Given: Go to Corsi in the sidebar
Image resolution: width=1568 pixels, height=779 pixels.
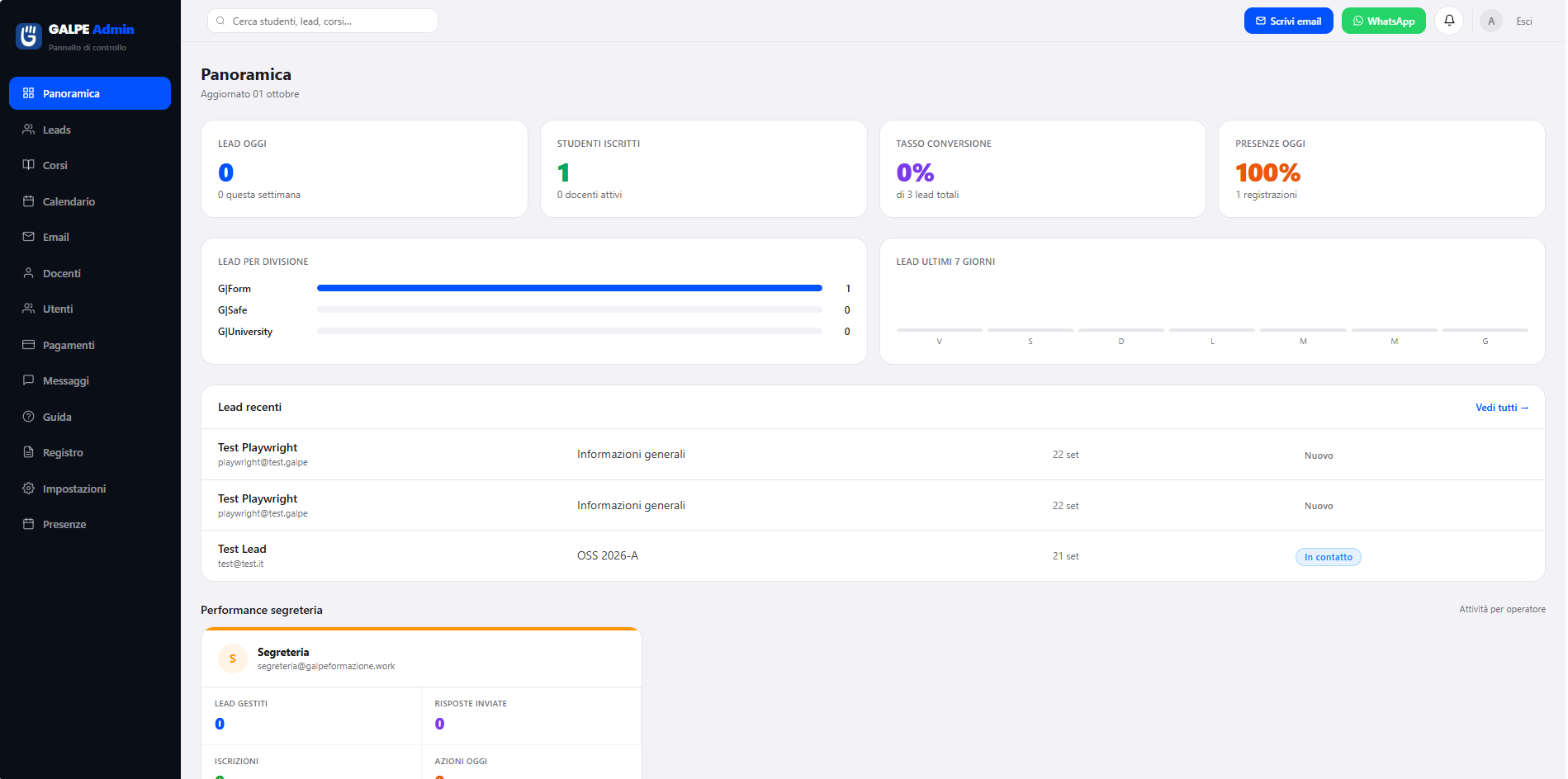Looking at the screenshot, I should click(x=90, y=165).
